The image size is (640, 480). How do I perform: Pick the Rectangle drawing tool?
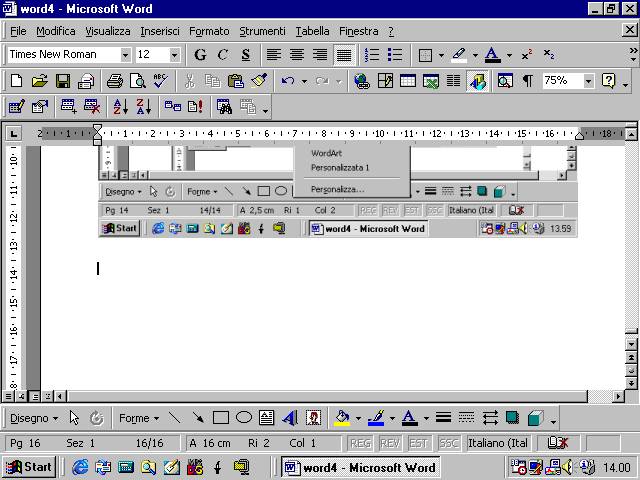pyautogui.click(x=221, y=418)
